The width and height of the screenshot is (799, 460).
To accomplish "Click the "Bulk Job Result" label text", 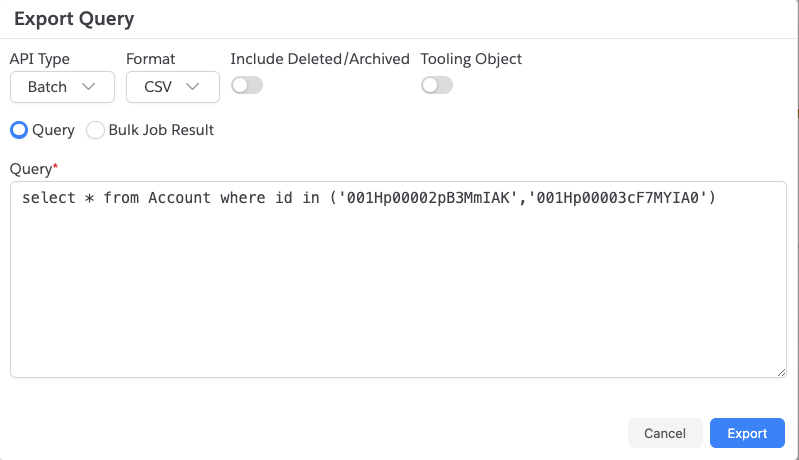I will click(x=161, y=130).
